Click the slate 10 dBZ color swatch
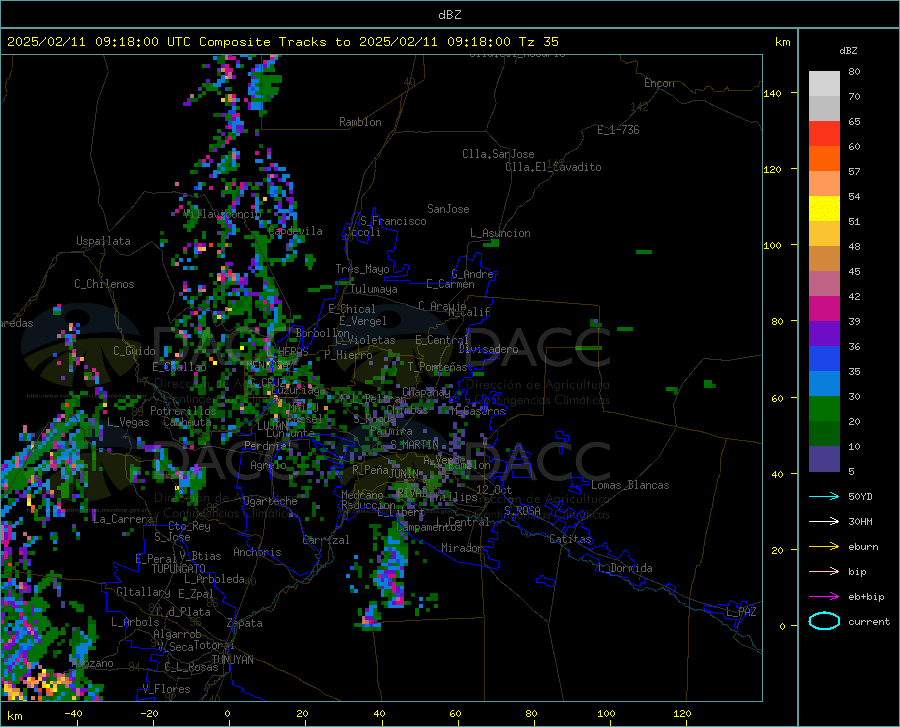 [824, 459]
